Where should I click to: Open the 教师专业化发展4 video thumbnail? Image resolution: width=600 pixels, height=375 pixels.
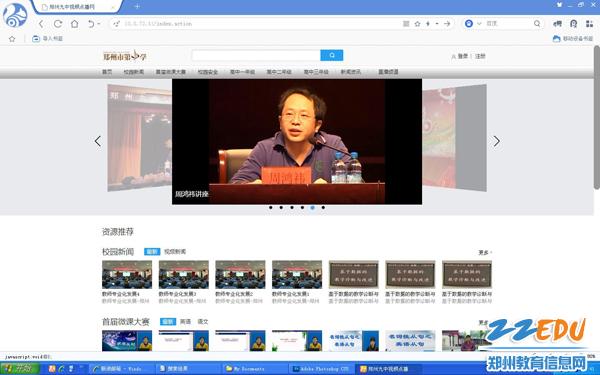point(127,274)
